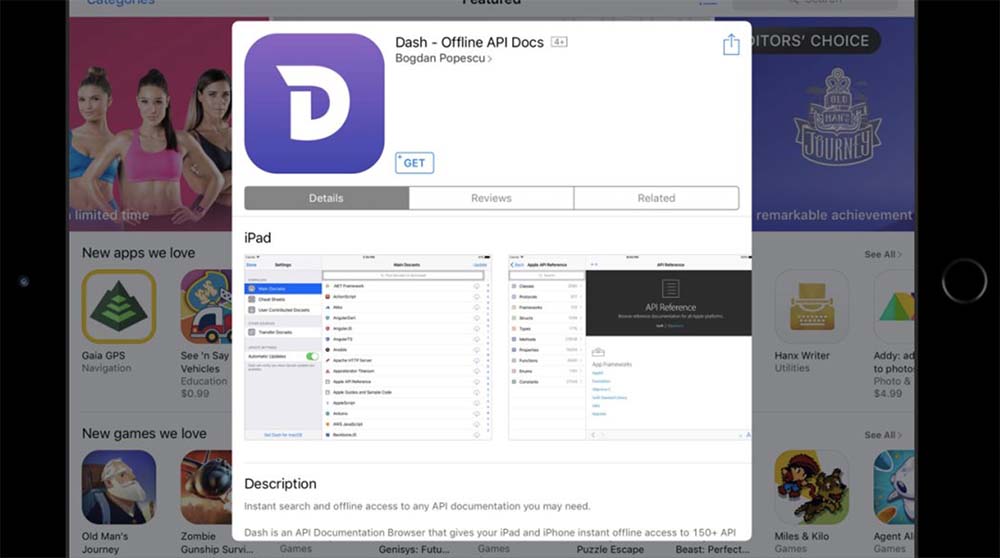This screenshot has width=1000, height=558.
Task: Click the 'Description' heading
Action: tap(280, 483)
